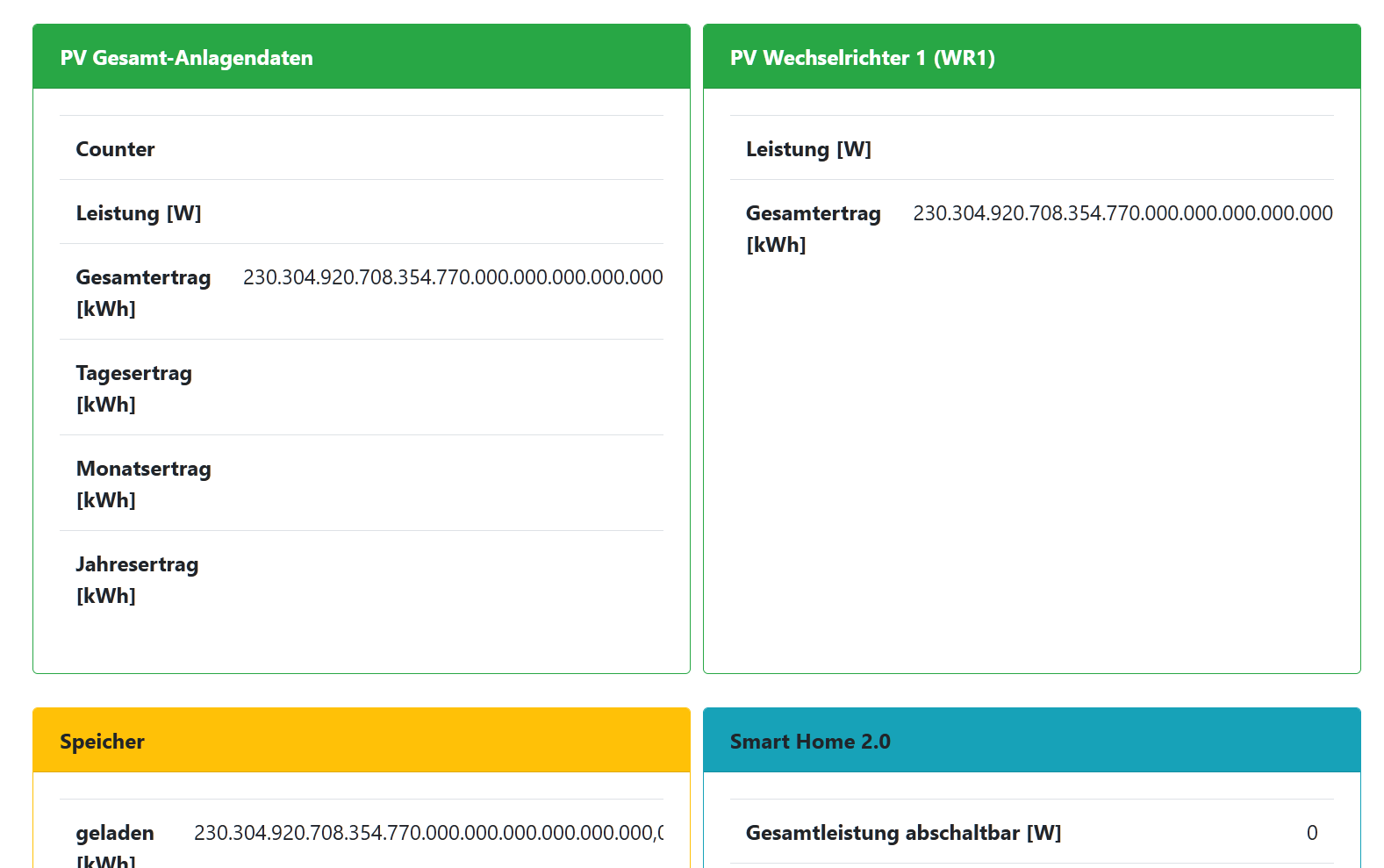This screenshot has width=1384, height=868.
Task: Select the yellow Speicher panel header
Action: (x=102, y=742)
